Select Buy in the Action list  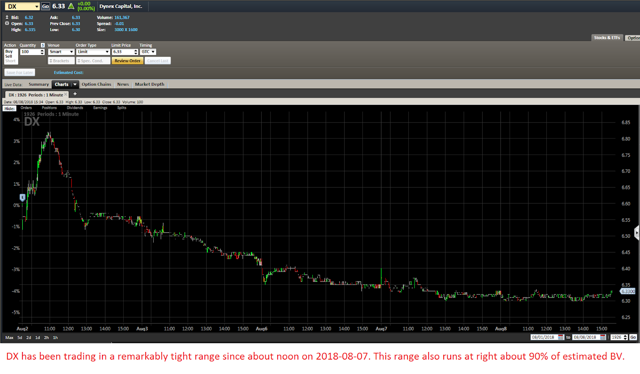9,52
